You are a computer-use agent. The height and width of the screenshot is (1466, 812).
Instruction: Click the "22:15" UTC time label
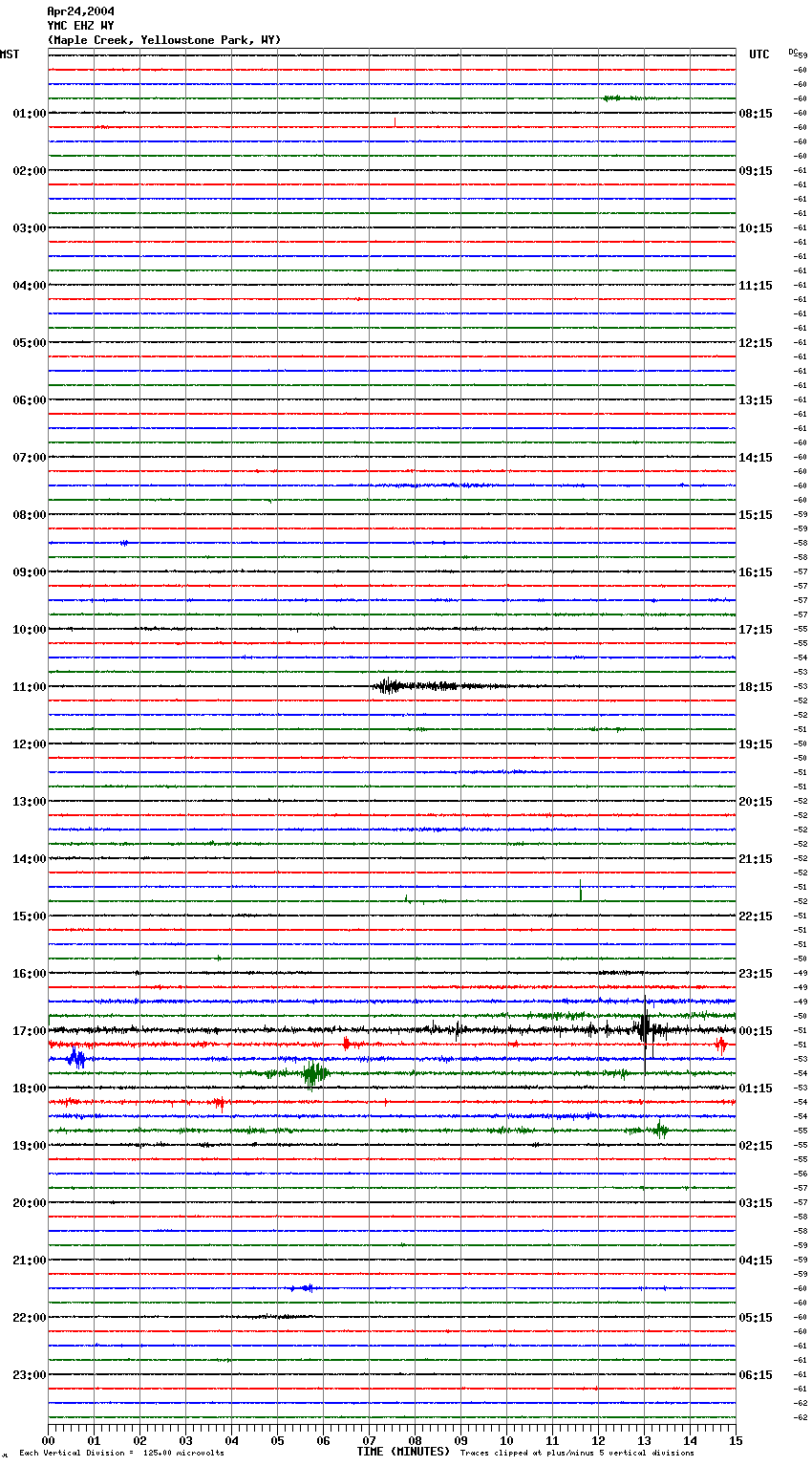click(756, 916)
